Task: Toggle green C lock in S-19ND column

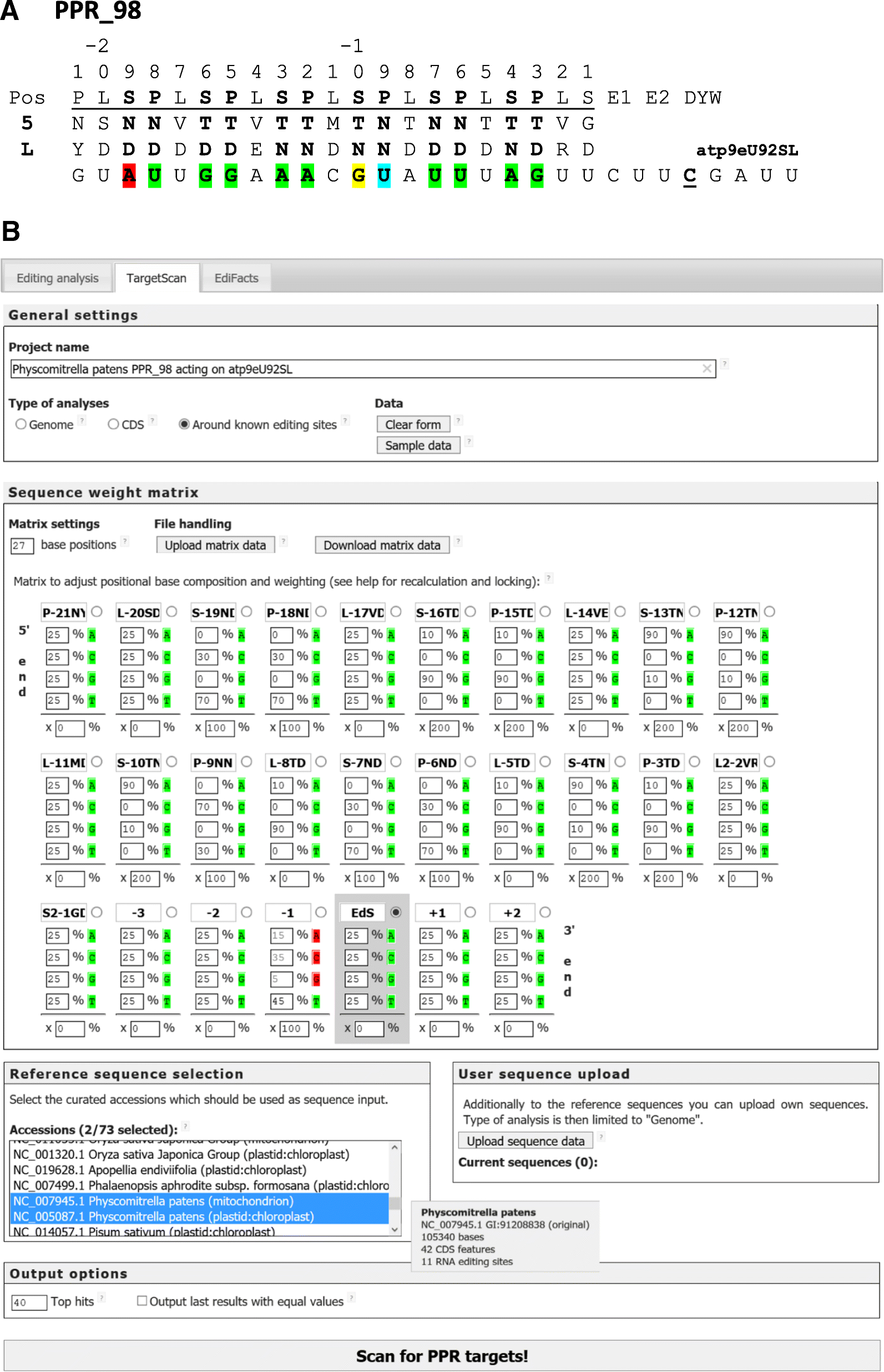Action: click(x=241, y=657)
